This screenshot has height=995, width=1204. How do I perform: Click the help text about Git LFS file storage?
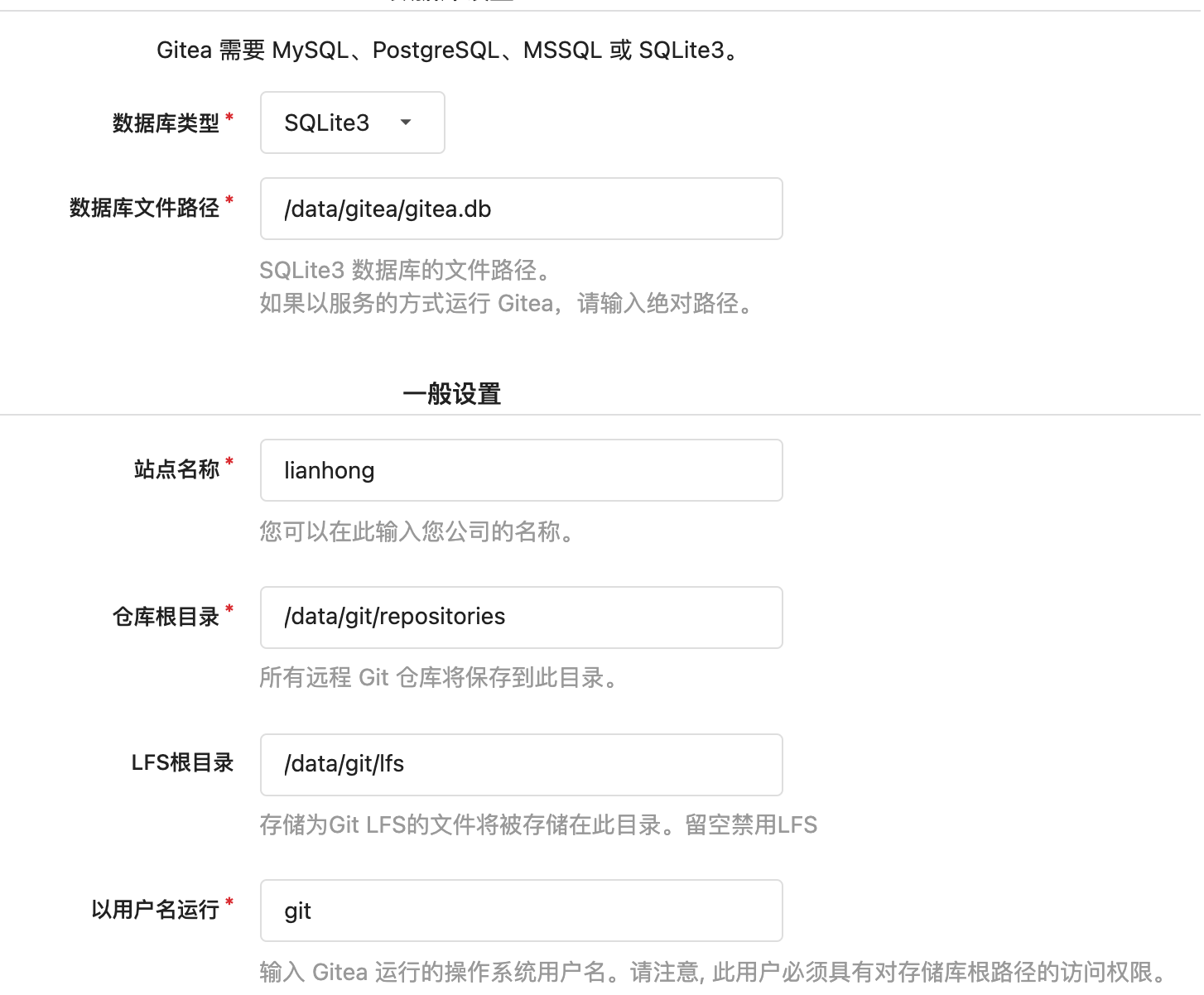pos(538,825)
